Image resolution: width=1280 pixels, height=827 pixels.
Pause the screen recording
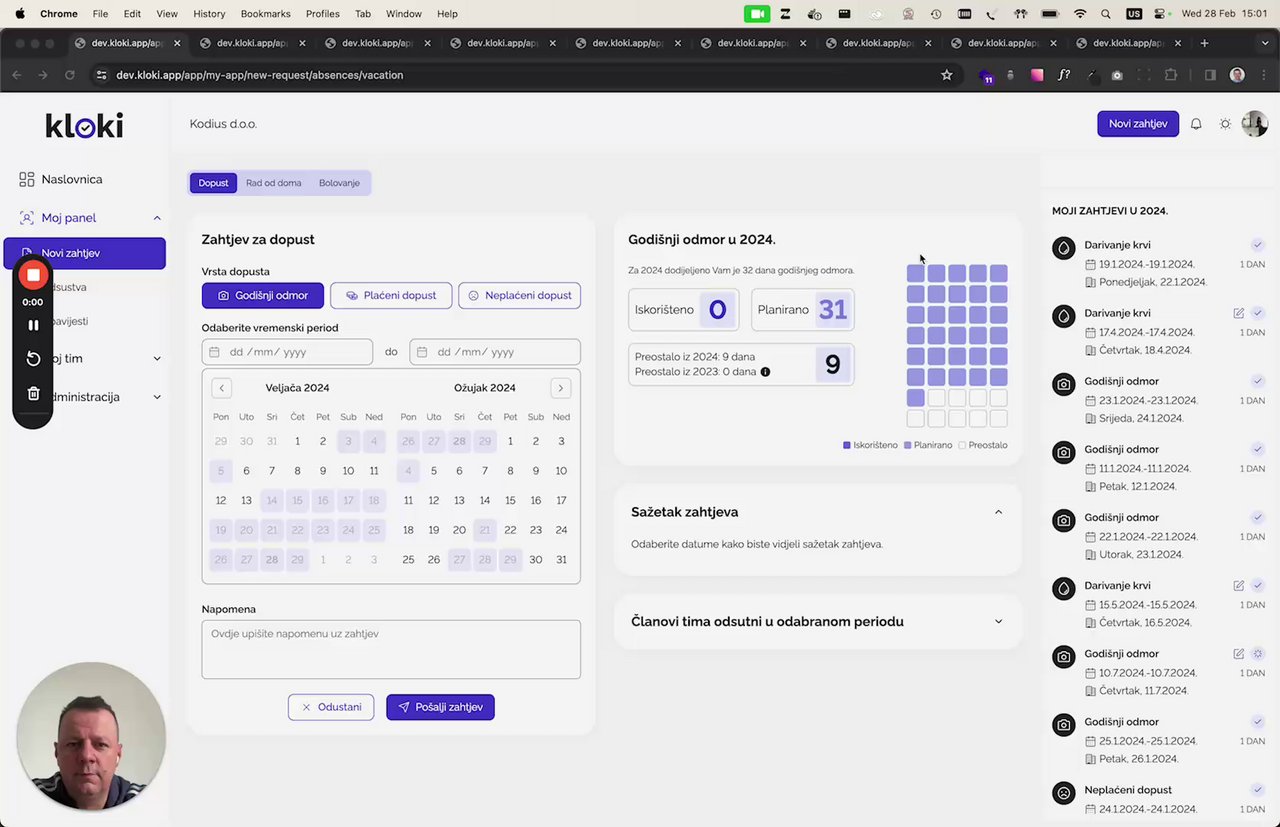33,325
